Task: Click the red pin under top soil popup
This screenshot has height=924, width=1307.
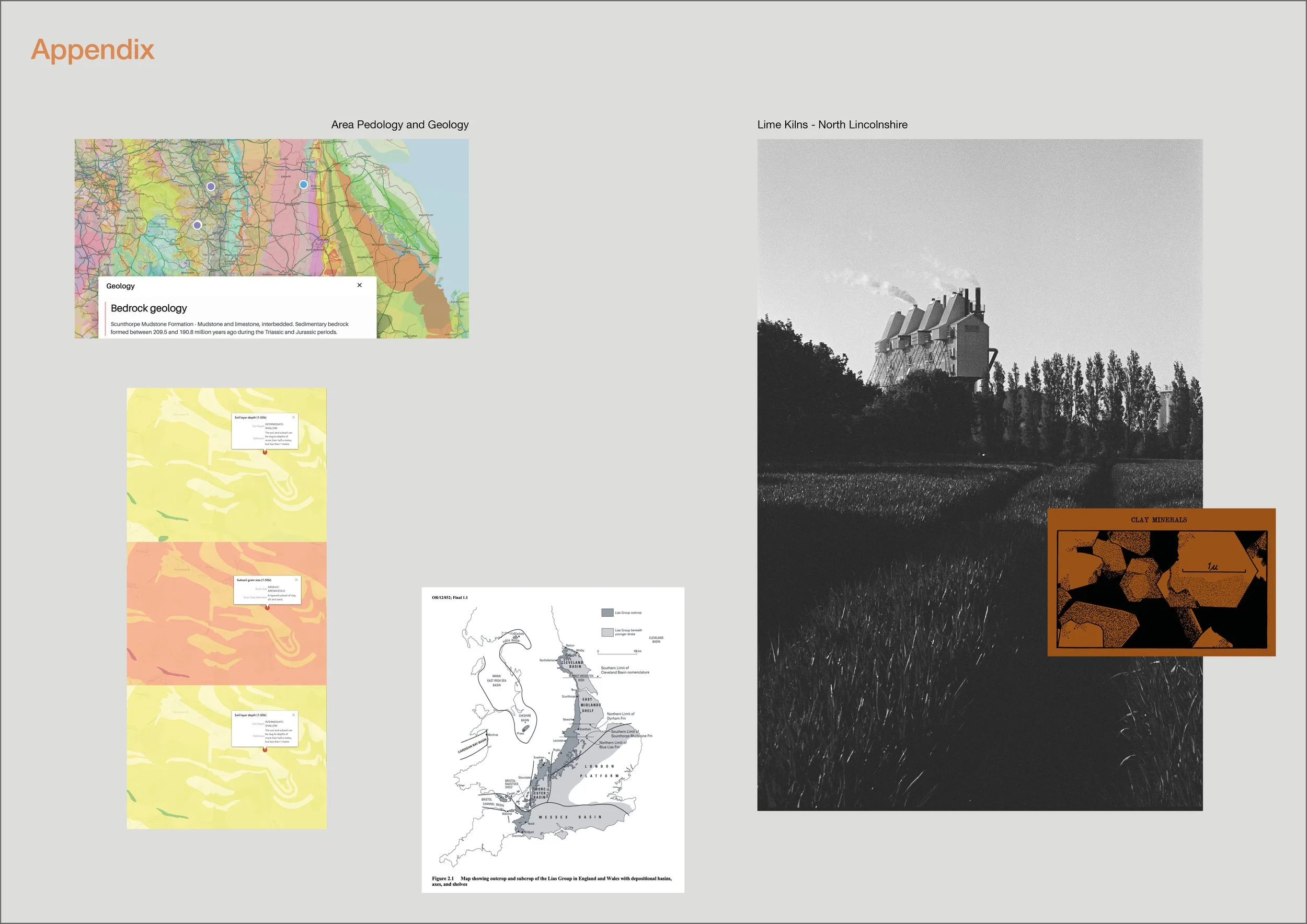Action: click(x=265, y=452)
